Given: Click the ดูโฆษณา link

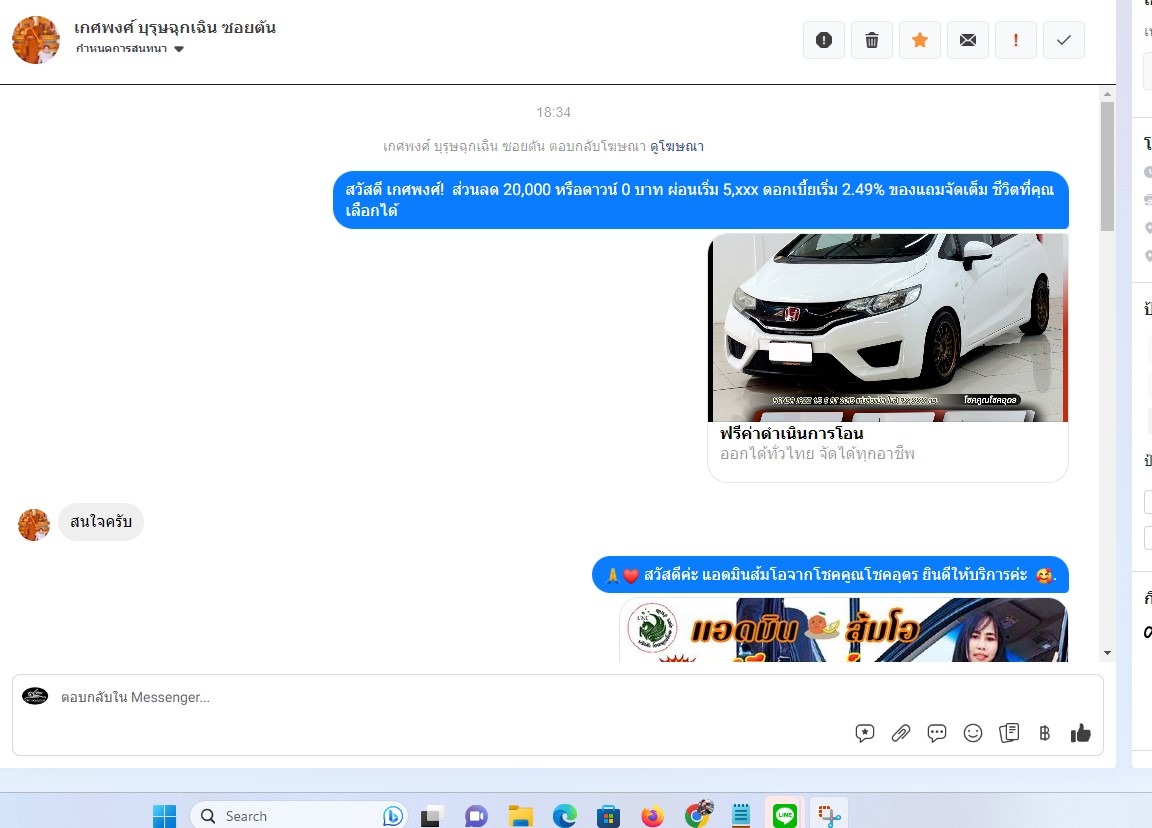Looking at the screenshot, I should (x=677, y=146).
